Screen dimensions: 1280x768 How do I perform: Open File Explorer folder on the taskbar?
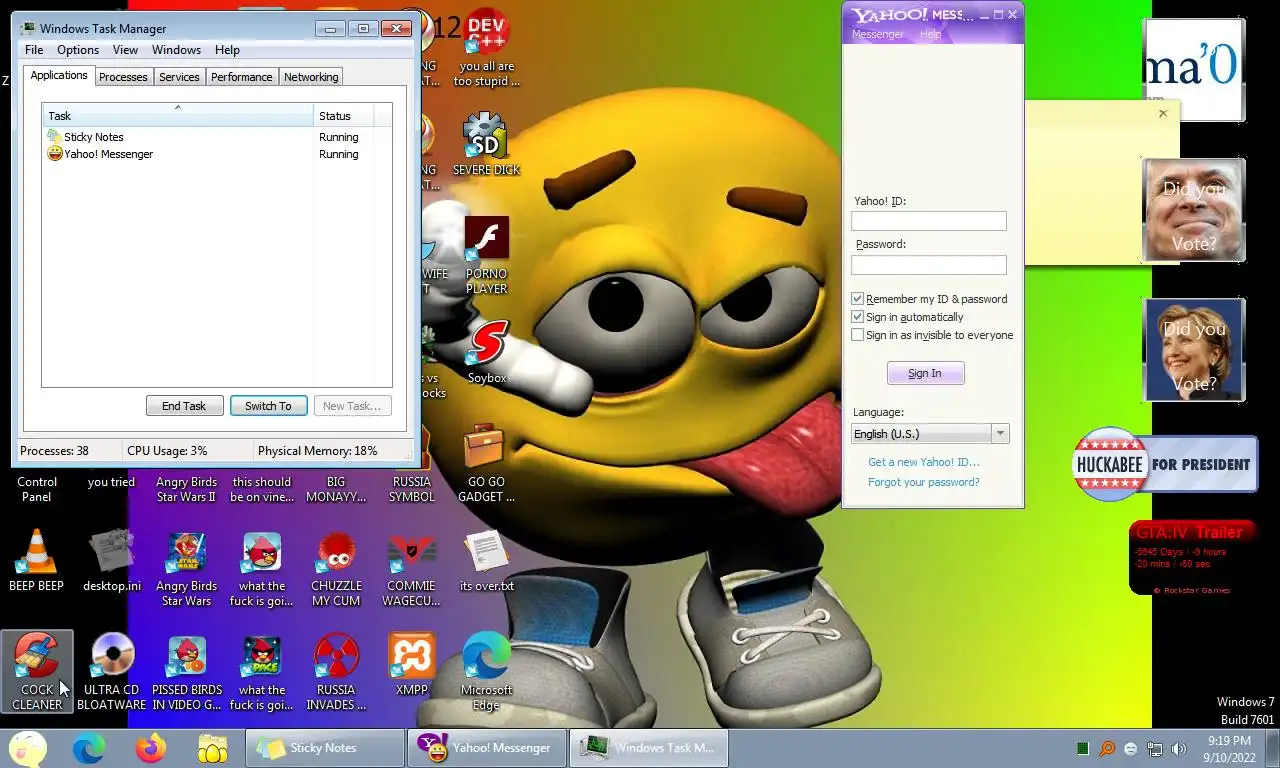click(x=213, y=747)
